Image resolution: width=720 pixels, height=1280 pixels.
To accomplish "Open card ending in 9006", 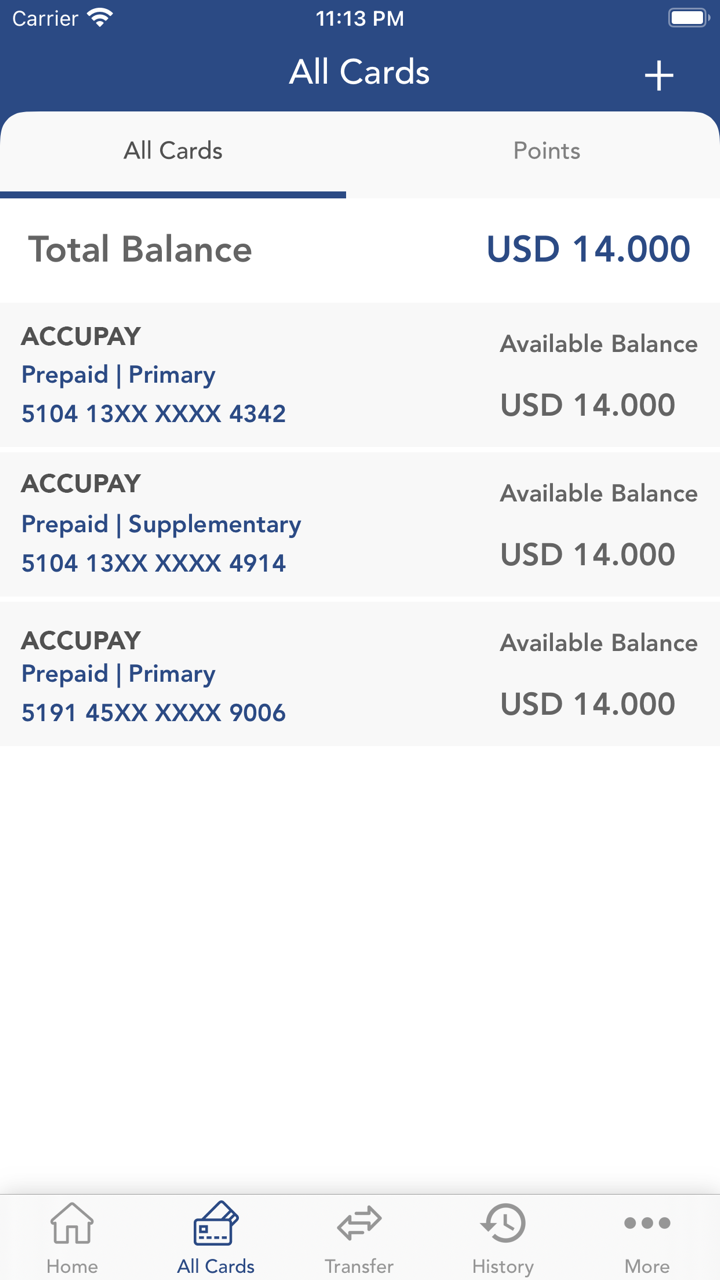I will point(154,712).
